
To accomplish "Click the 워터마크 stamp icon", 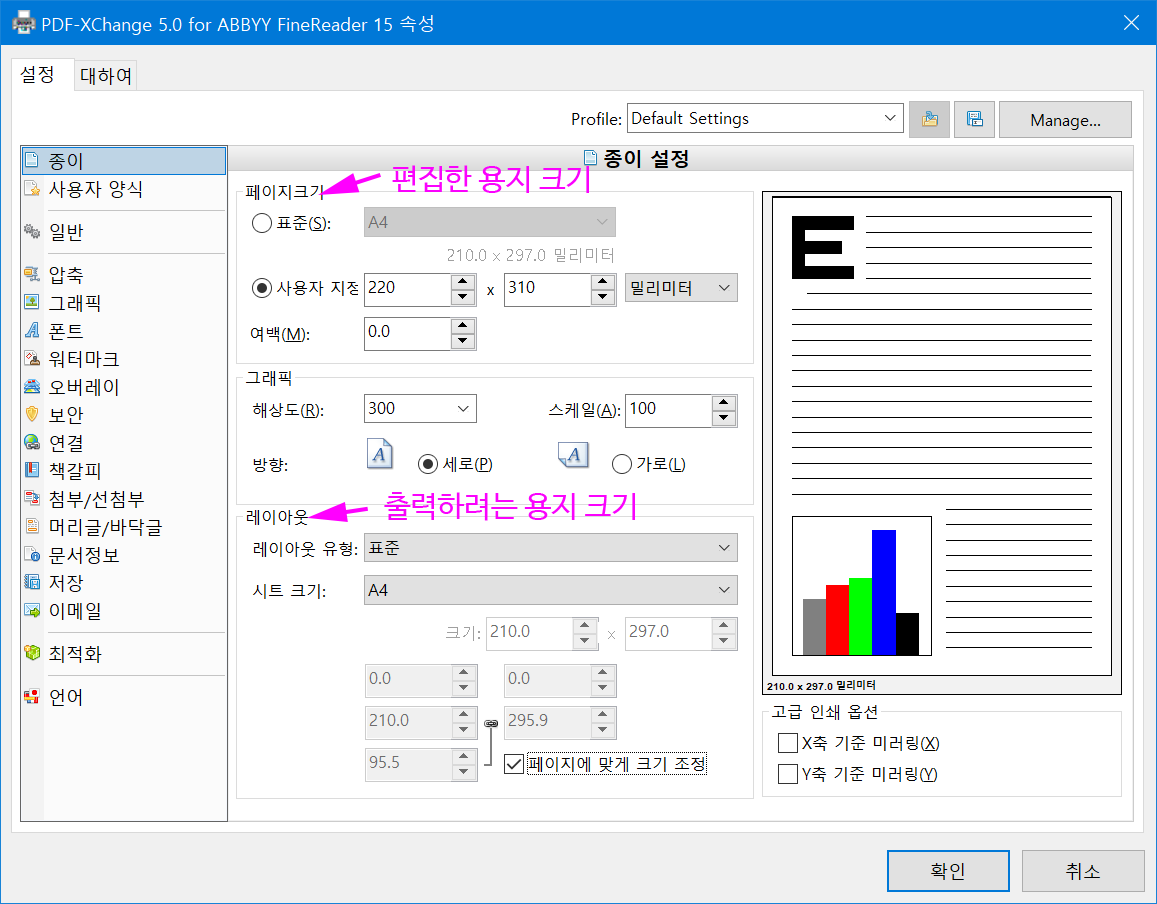I will [x=32, y=358].
